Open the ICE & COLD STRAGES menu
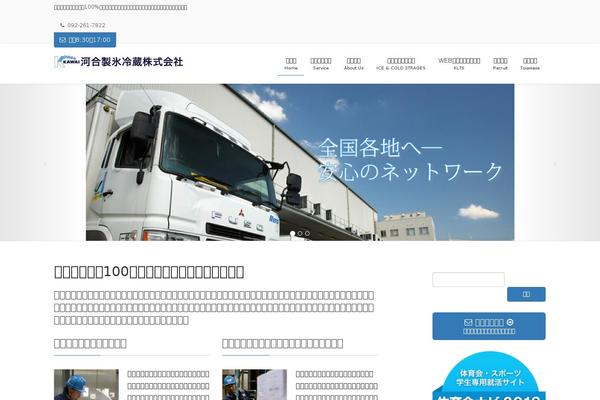The height and width of the screenshot is (400, 600). tap(401, 64)
